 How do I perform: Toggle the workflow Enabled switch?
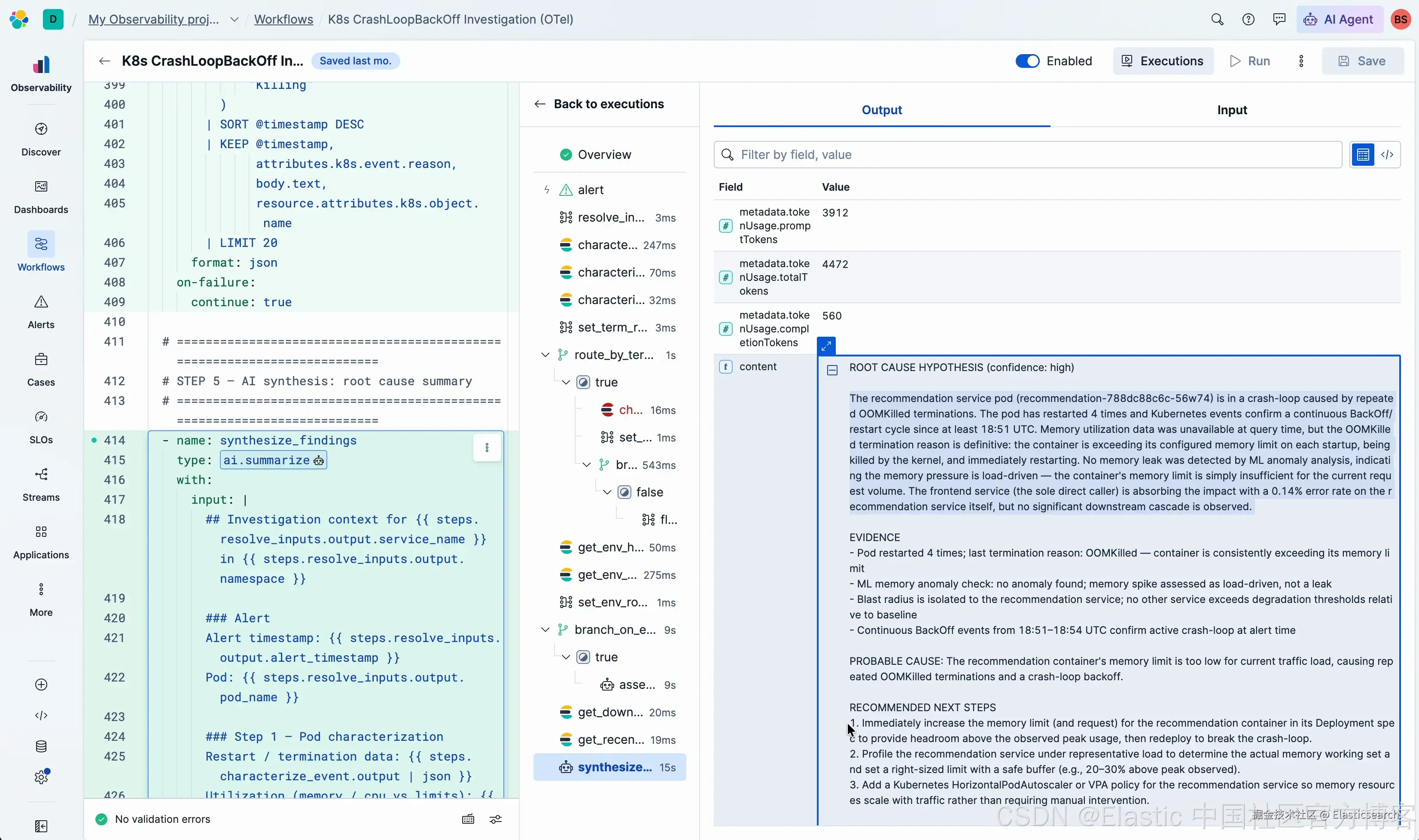click(x=1027, y=61)
